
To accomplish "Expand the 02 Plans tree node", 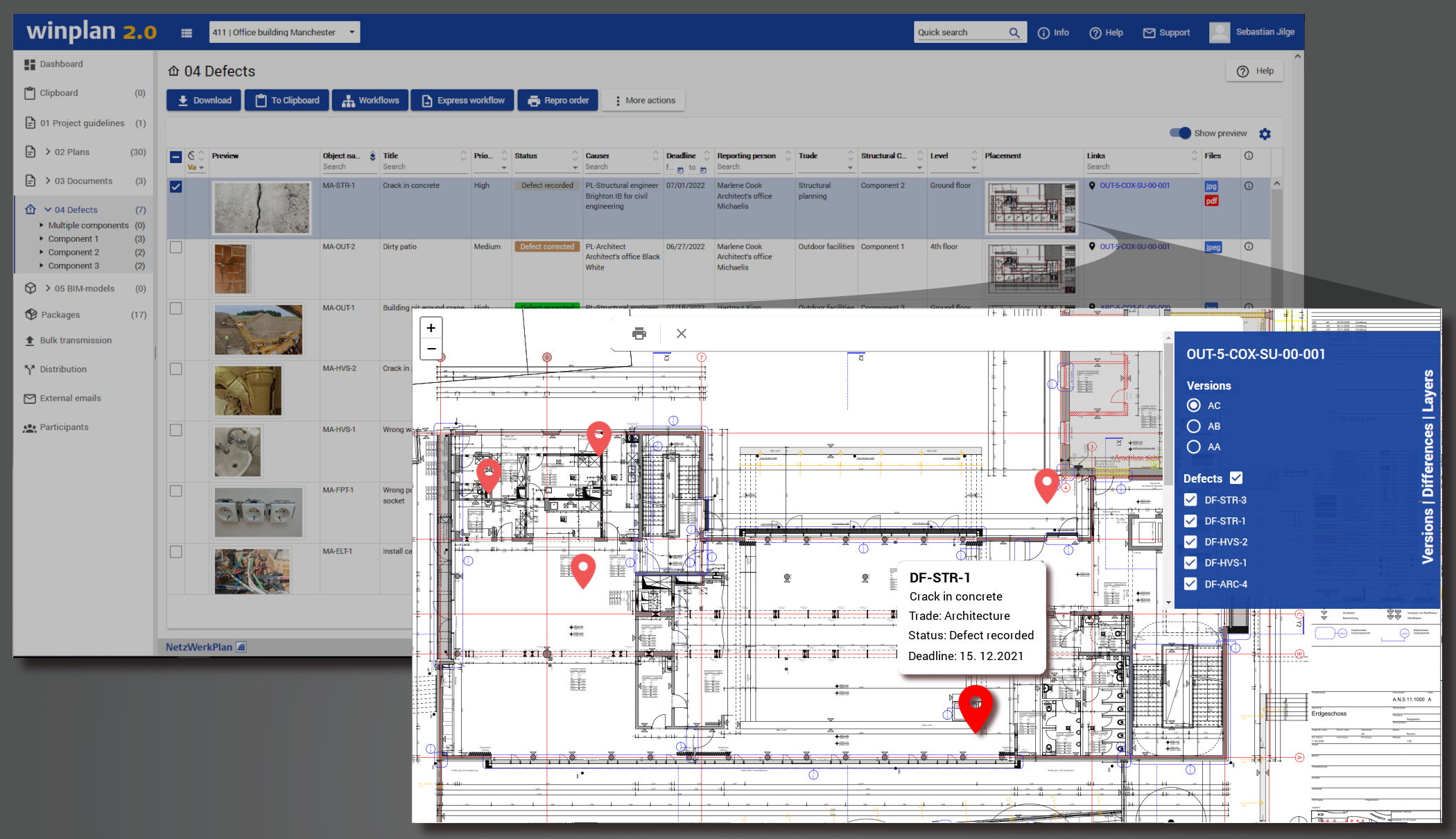I will pyautogui.click(x=48, y=152).
